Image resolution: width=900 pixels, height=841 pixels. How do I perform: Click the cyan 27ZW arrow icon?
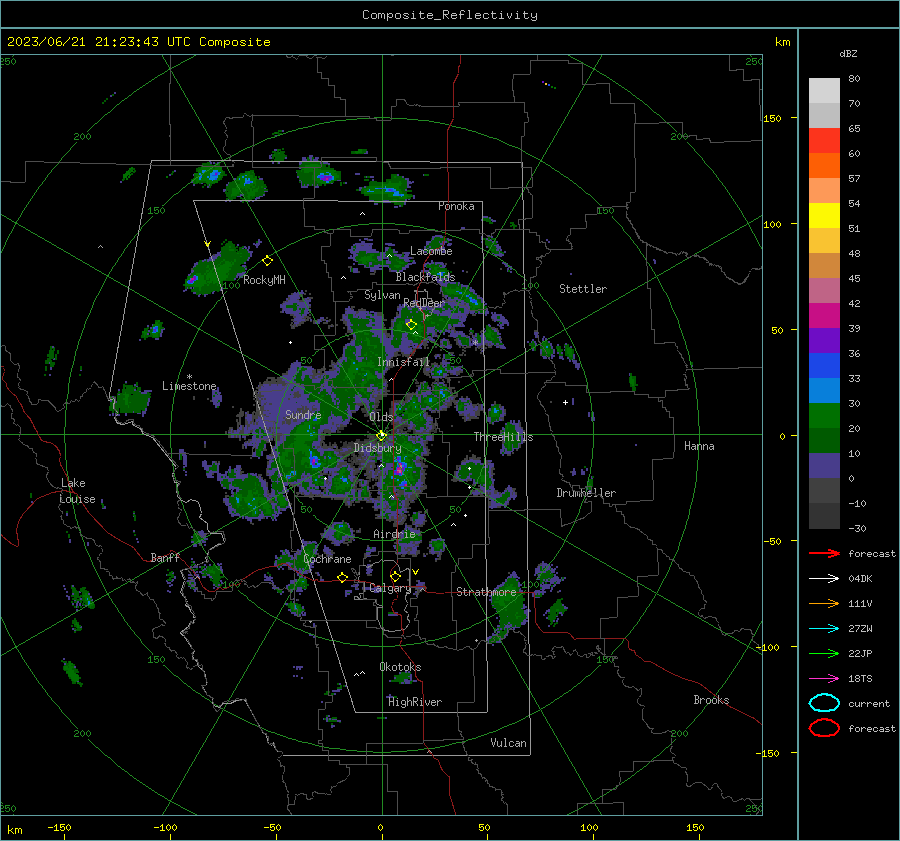pos(824,629)
